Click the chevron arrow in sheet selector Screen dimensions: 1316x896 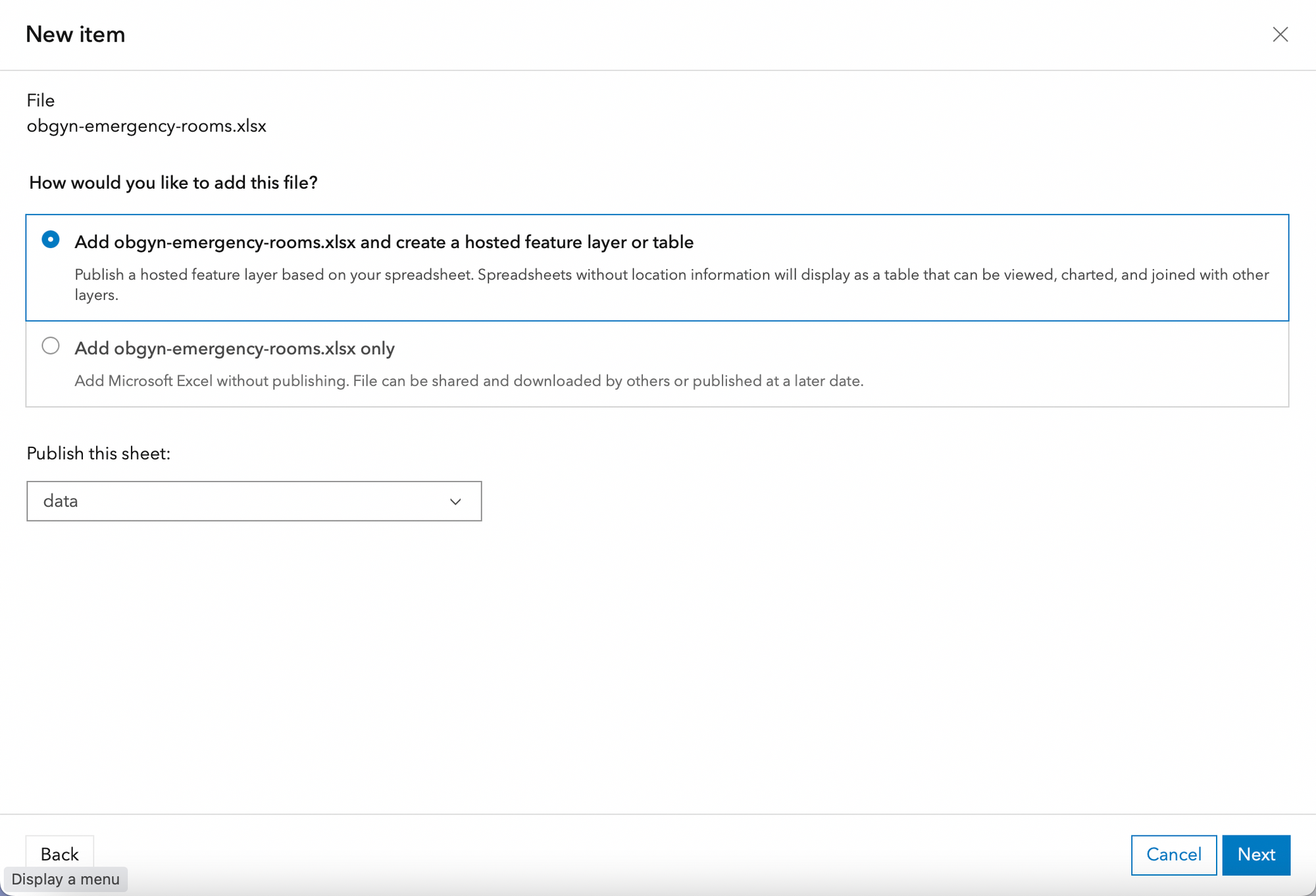pyautogui.click(x=455, y=502)
